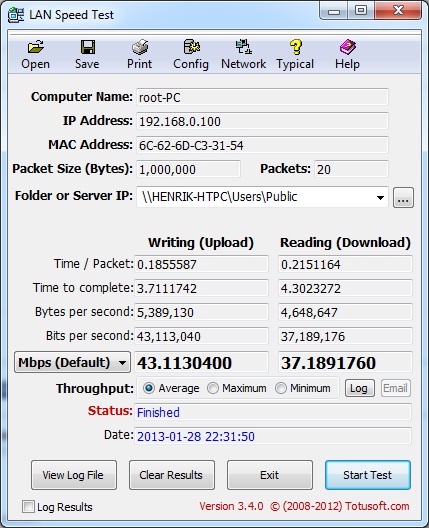Click the Log button beside throughput options
This screenshot has height=528, width=429.
[360, 388]
